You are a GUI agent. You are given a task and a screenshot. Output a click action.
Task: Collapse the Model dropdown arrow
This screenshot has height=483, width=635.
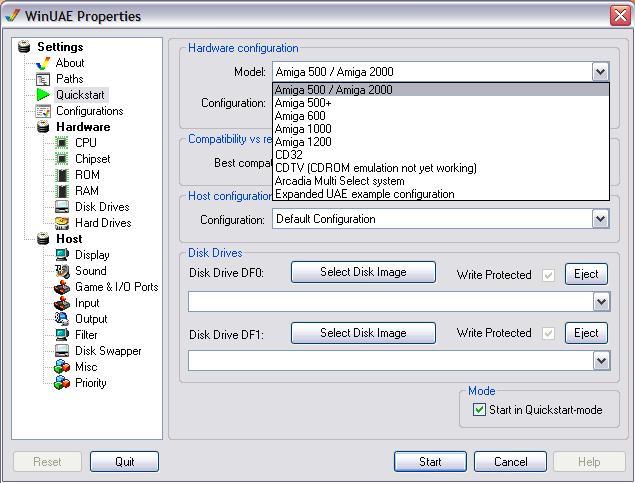(x=600, y=72)
